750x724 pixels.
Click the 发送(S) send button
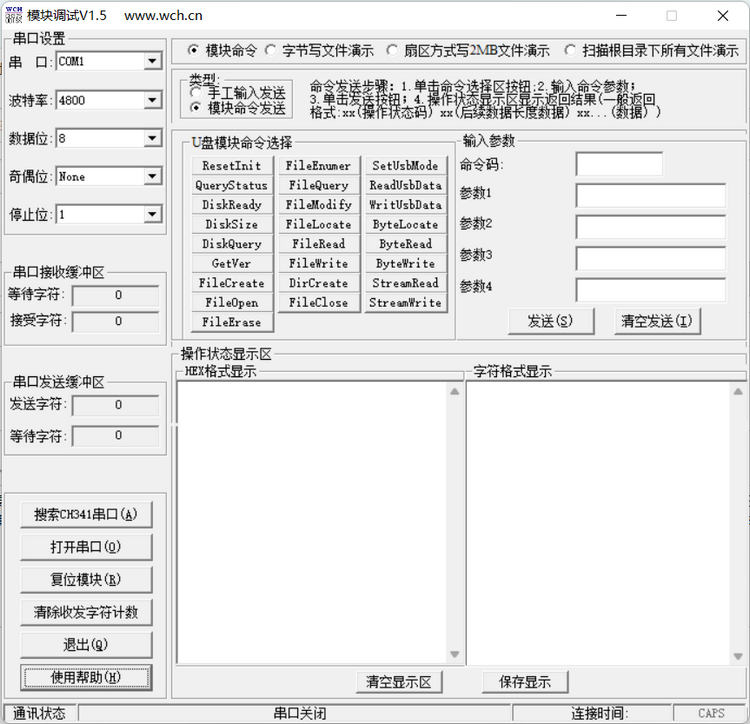pos(549,321)
